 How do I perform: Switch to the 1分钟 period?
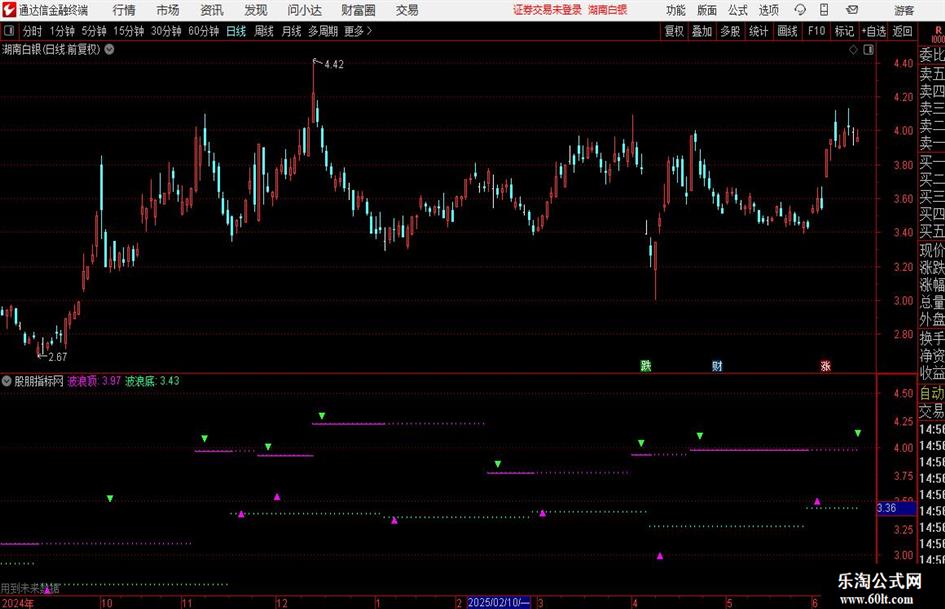pos(61,31)
